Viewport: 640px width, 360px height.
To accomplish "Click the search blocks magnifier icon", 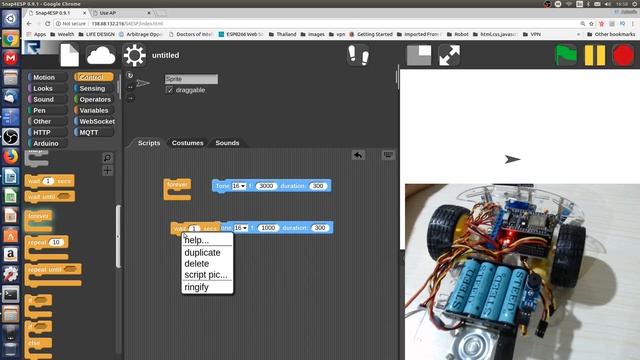I will click(x=107, y=158).
